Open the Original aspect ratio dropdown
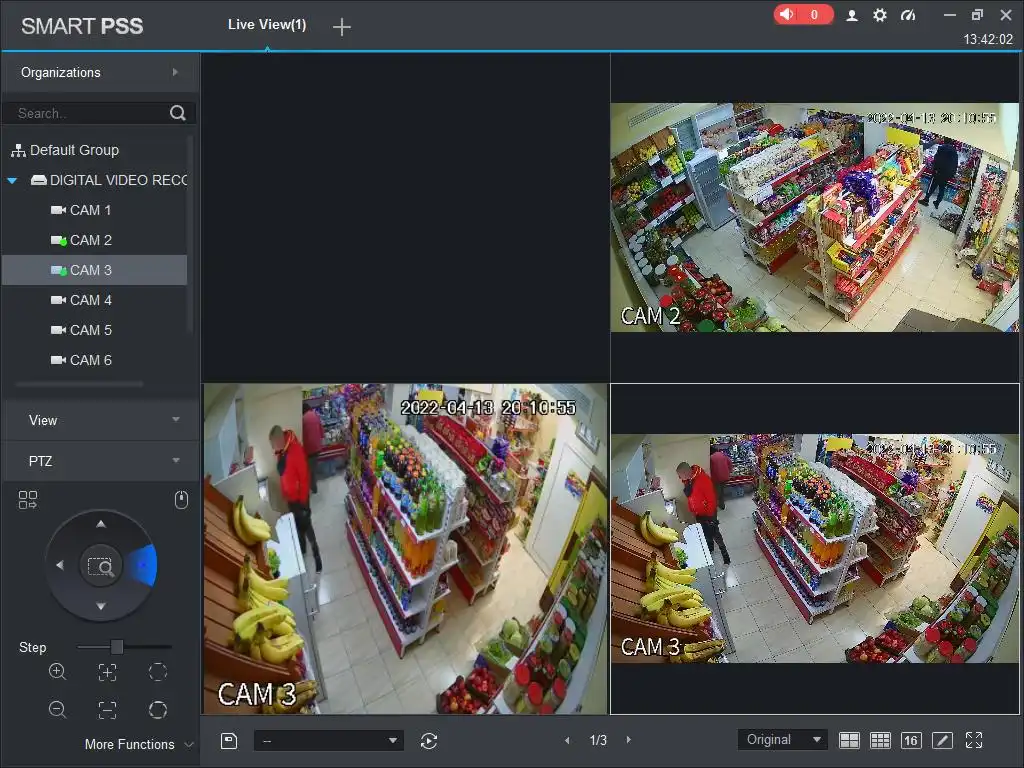 tap(782, 740)
